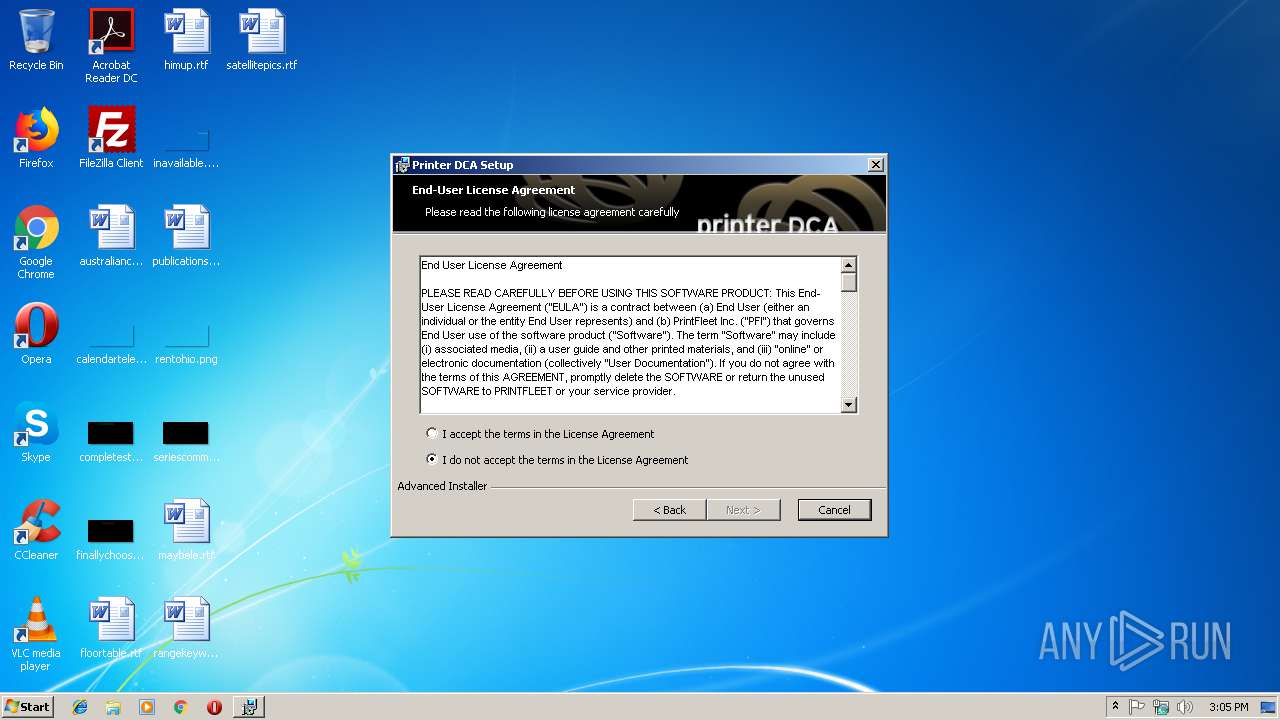Select rangekeyw... document icon
Screen dimensions: 1280x720
pyautogui.click(x=186, y=629)
